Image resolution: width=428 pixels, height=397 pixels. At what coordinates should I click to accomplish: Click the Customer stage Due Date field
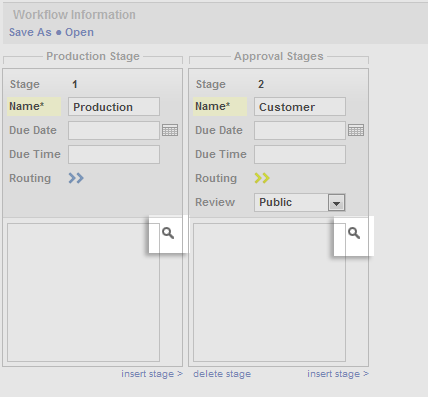[300, 130]
